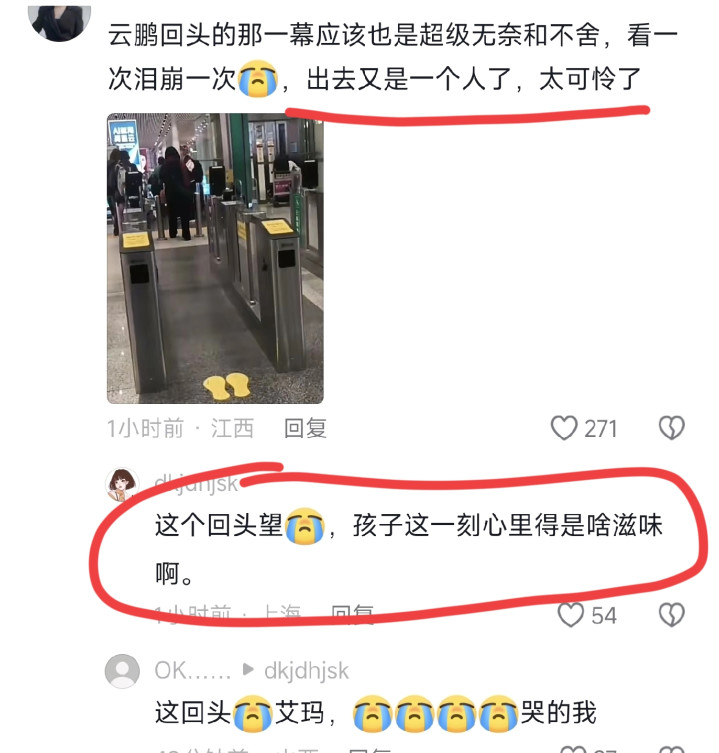Like the top comment with 271 likes
Image resolution: width=719 pixels, height=753 pixels.
[x=563, y=427]
